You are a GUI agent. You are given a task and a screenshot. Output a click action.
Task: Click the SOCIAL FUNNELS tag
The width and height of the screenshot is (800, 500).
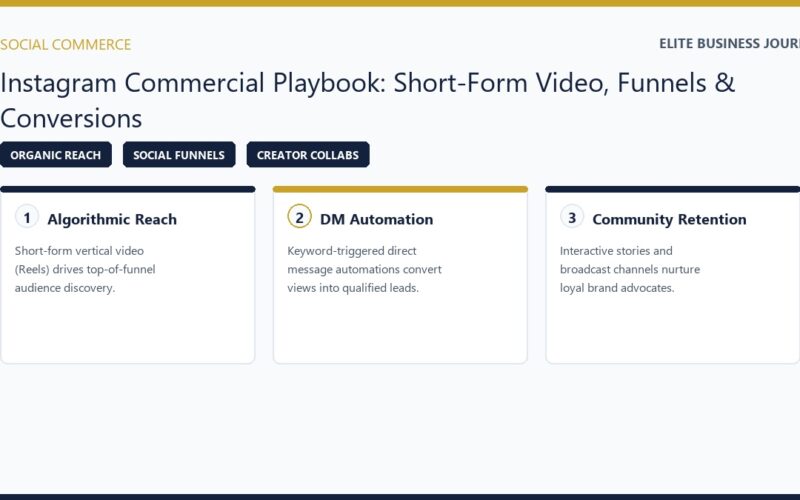179,155
